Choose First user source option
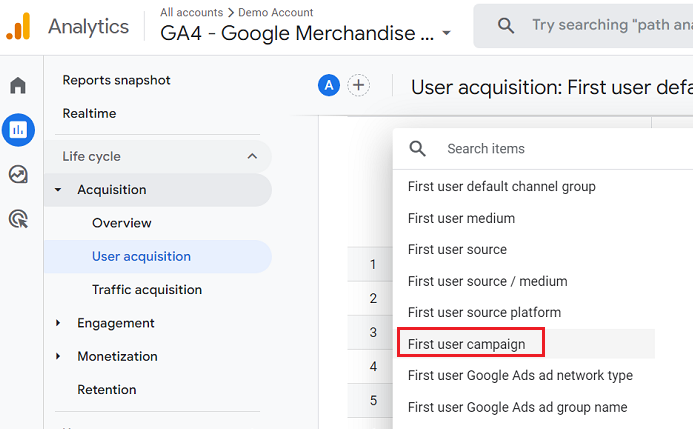Viewport: 693px width, 429px height. click(457, 250)
